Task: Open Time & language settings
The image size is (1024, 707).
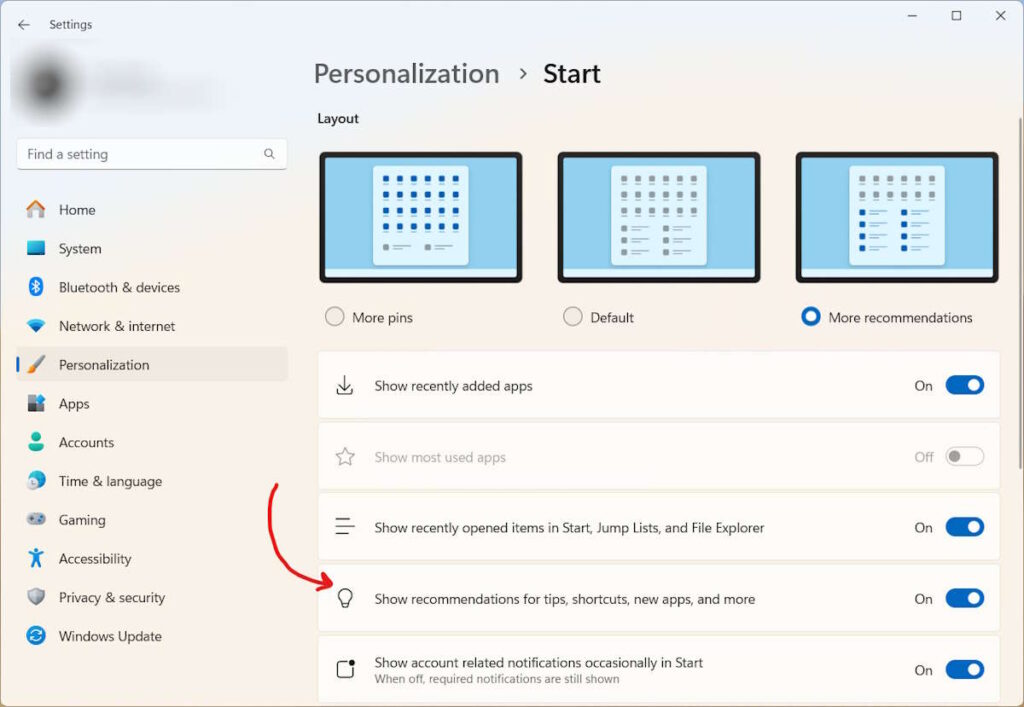Action: (152, 481)
